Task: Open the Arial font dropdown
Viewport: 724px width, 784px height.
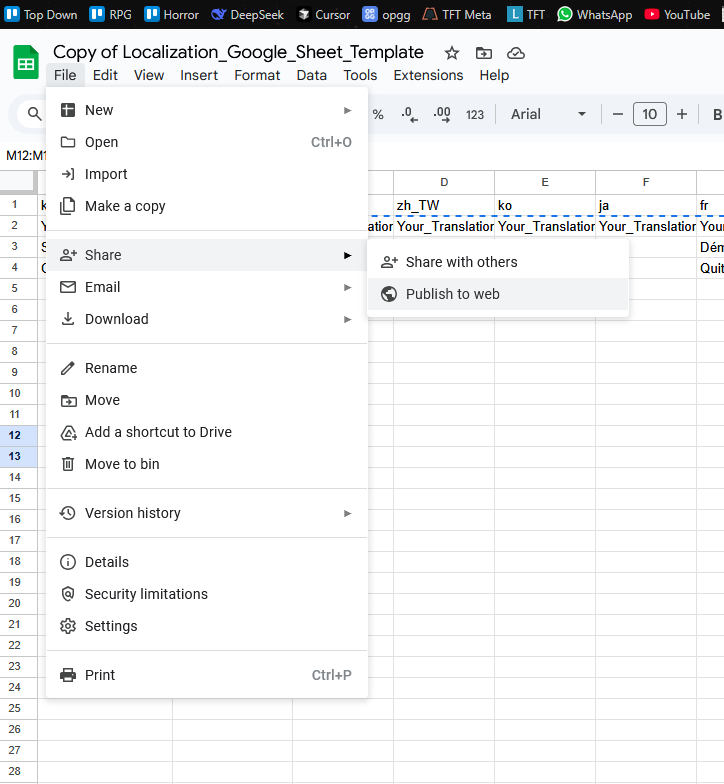Action: pyautogui.click(x=548, y=114)
